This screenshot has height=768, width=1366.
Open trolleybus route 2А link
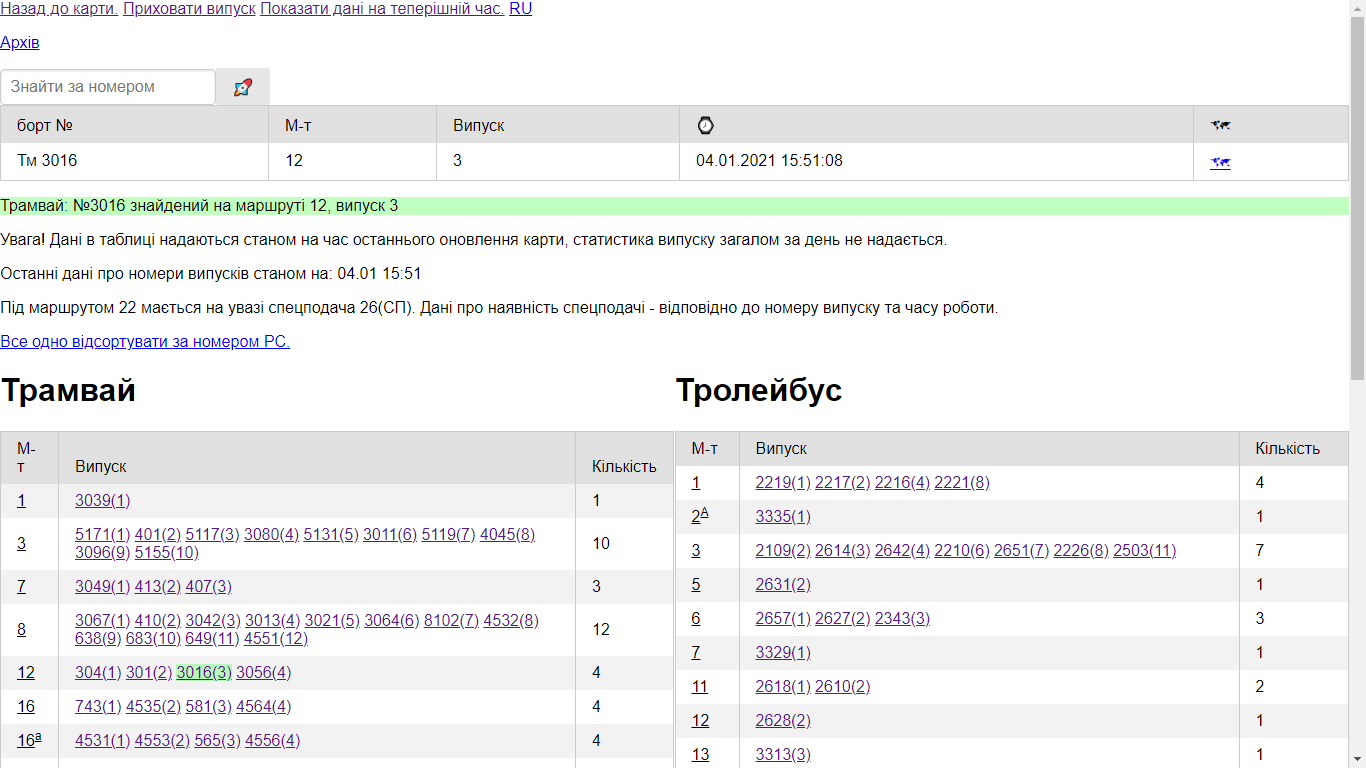pyautogui.click(x=700, y=516)
